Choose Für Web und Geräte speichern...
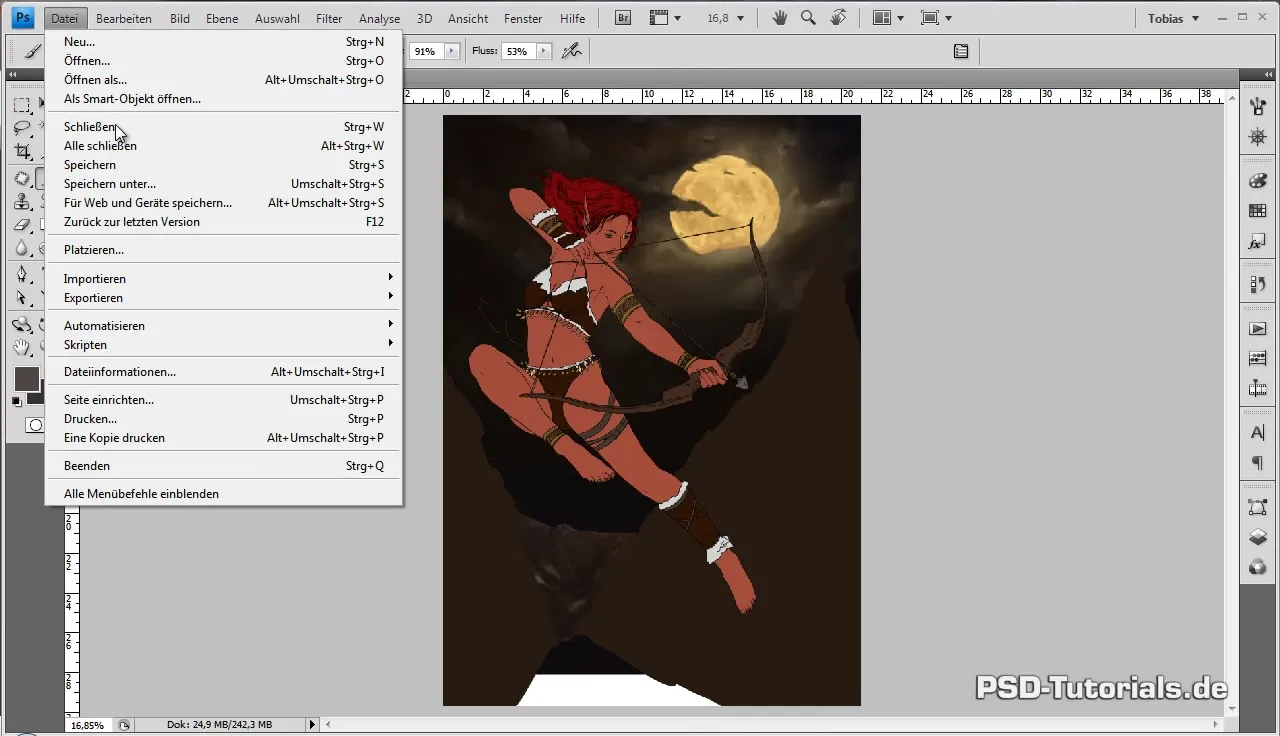This screenshot has width=1280, height=736. [x=223, y=203]
